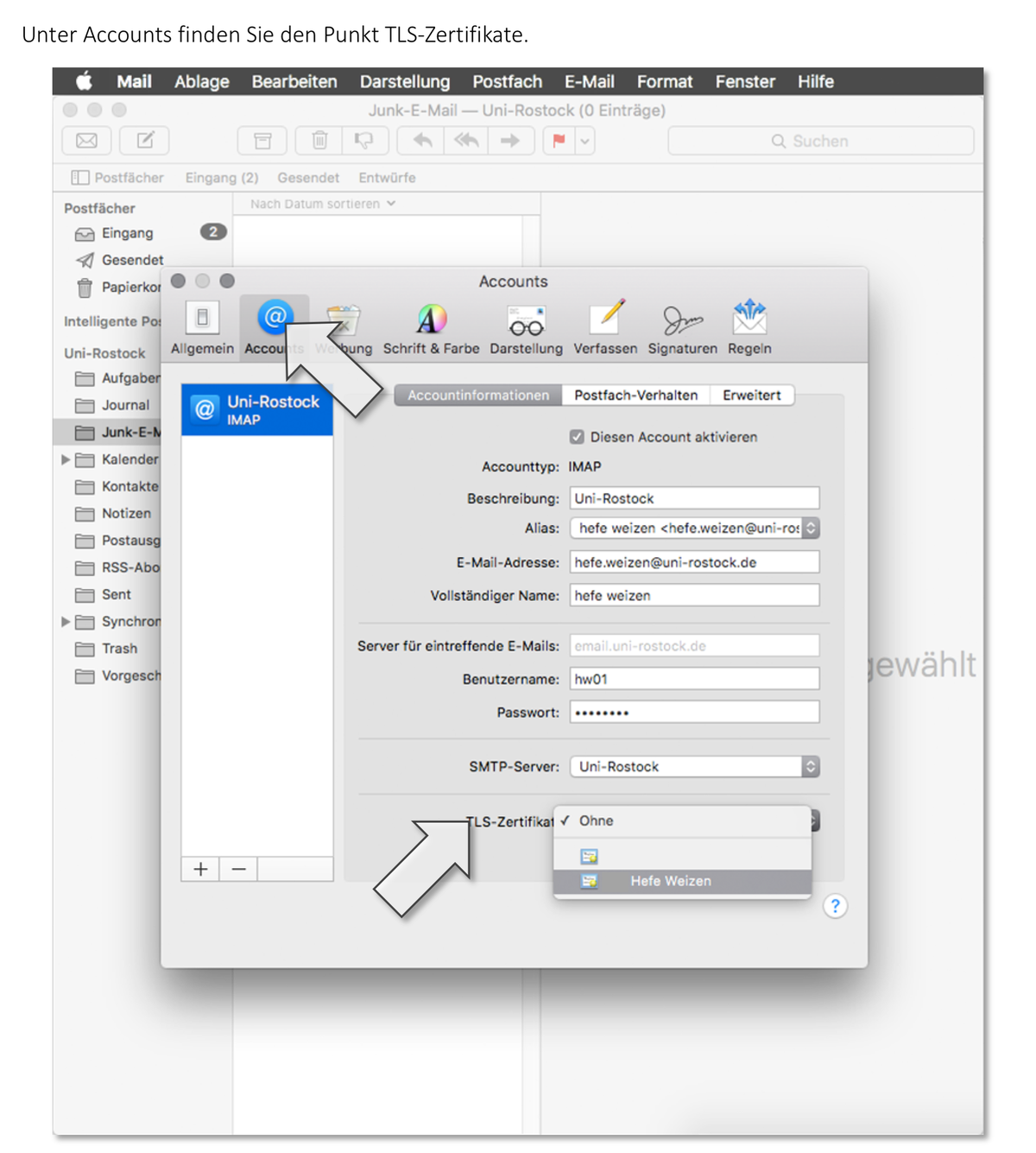
Task: Open the Allgemein preferences pane
Action: [x=202, y=328]
